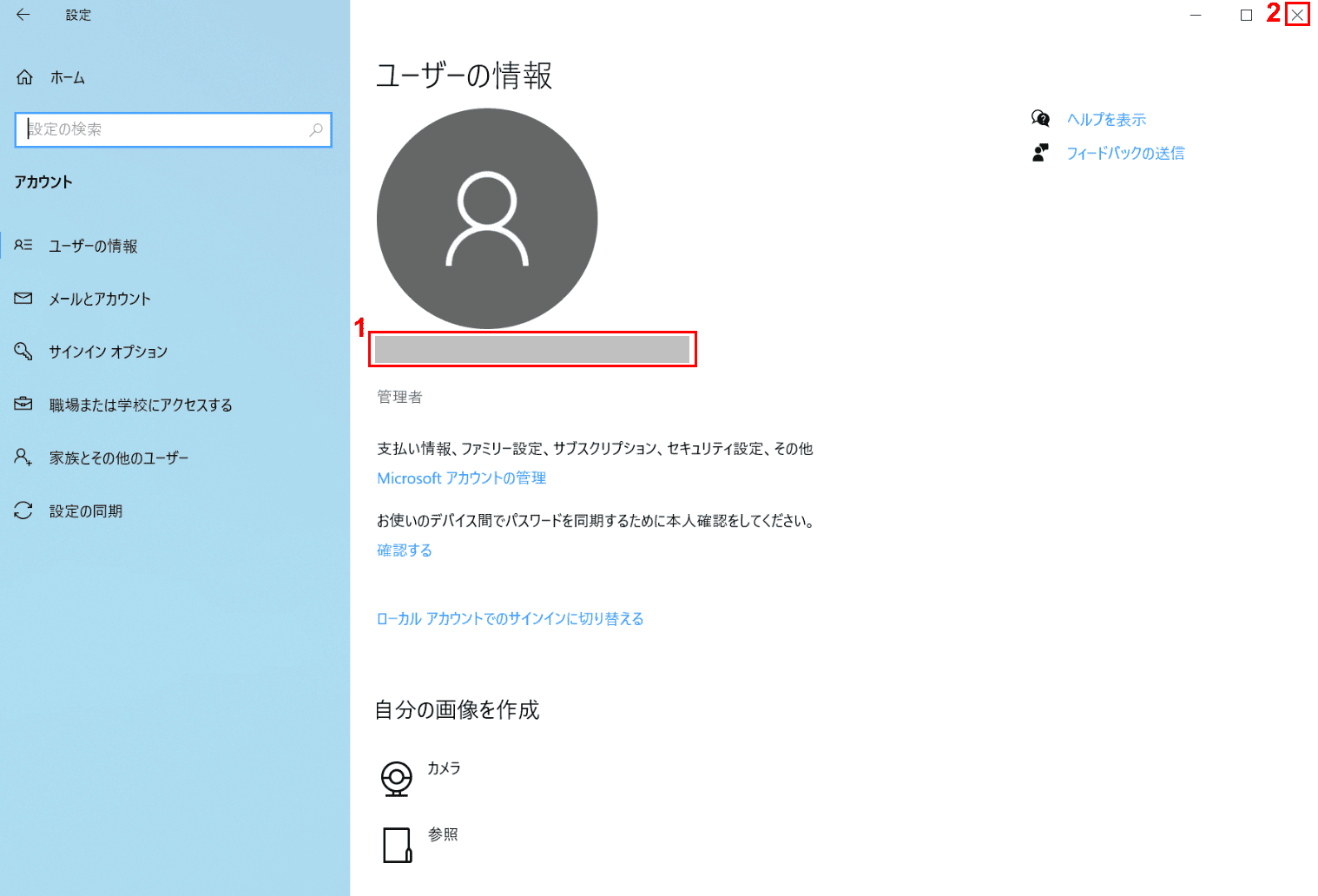Click the 確認する link
The image size is (1318, 896).
(x=405, y=550)
